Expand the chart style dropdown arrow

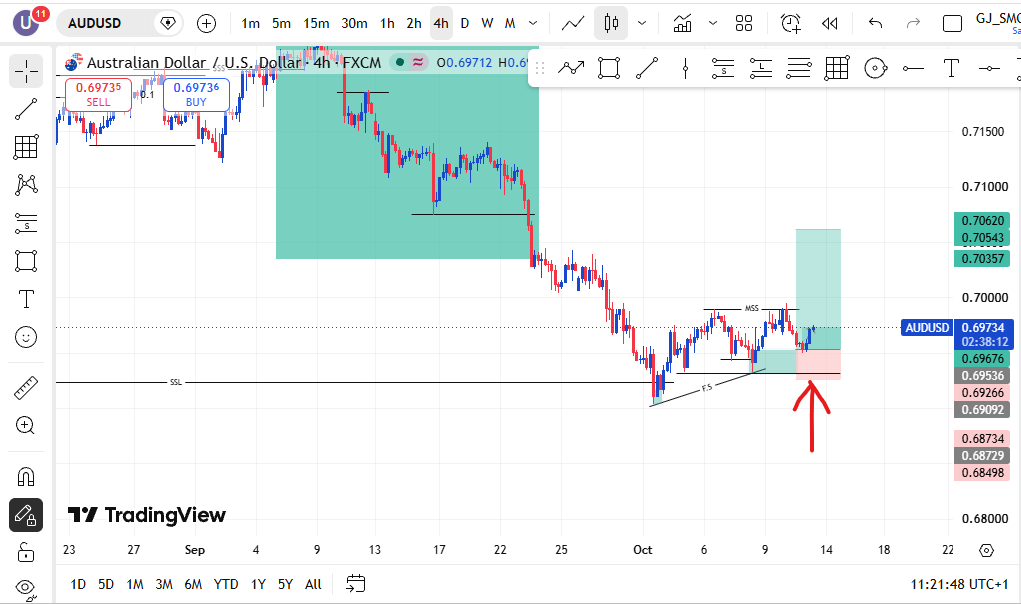click(642, 23)
